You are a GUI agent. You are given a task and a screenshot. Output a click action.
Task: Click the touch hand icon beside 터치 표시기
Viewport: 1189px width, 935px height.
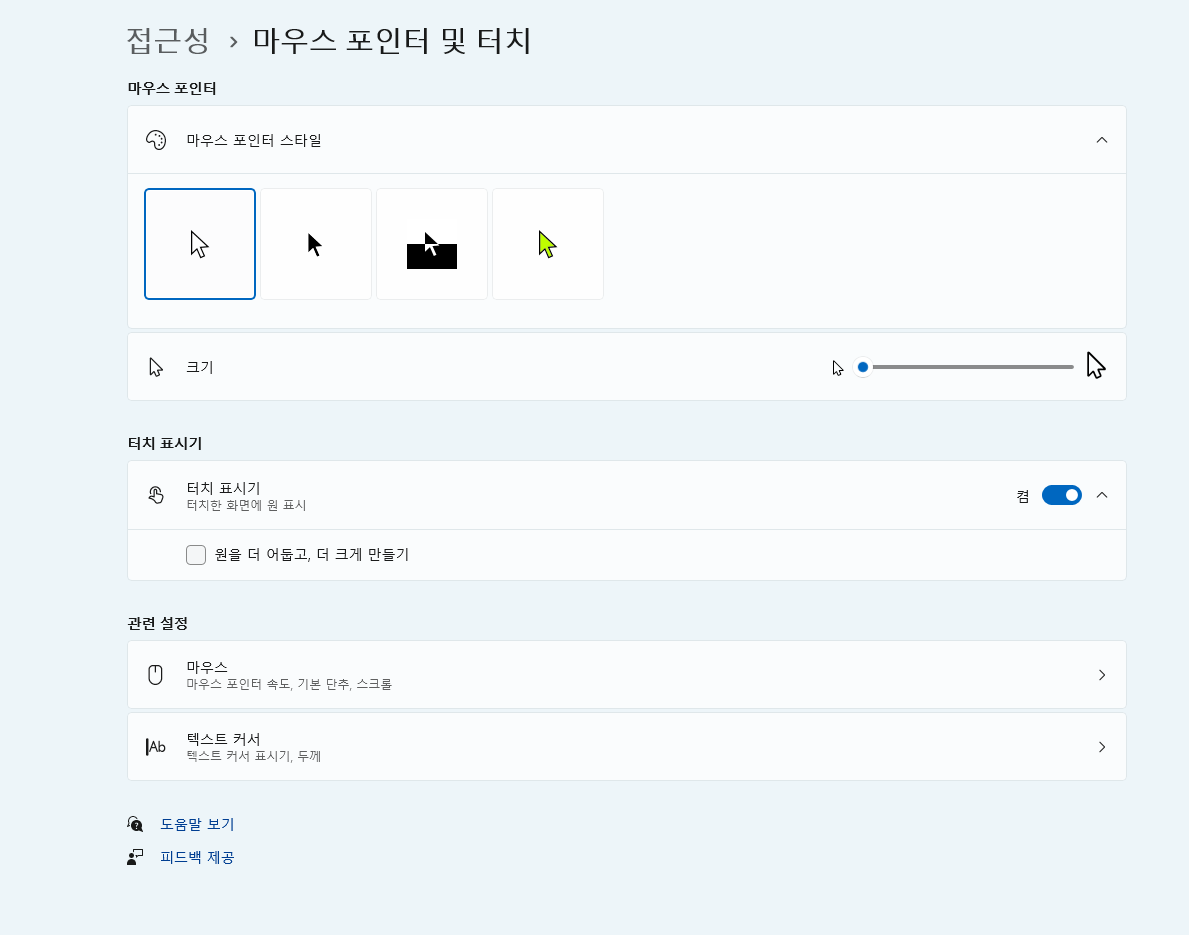click(x=155, y=494)
